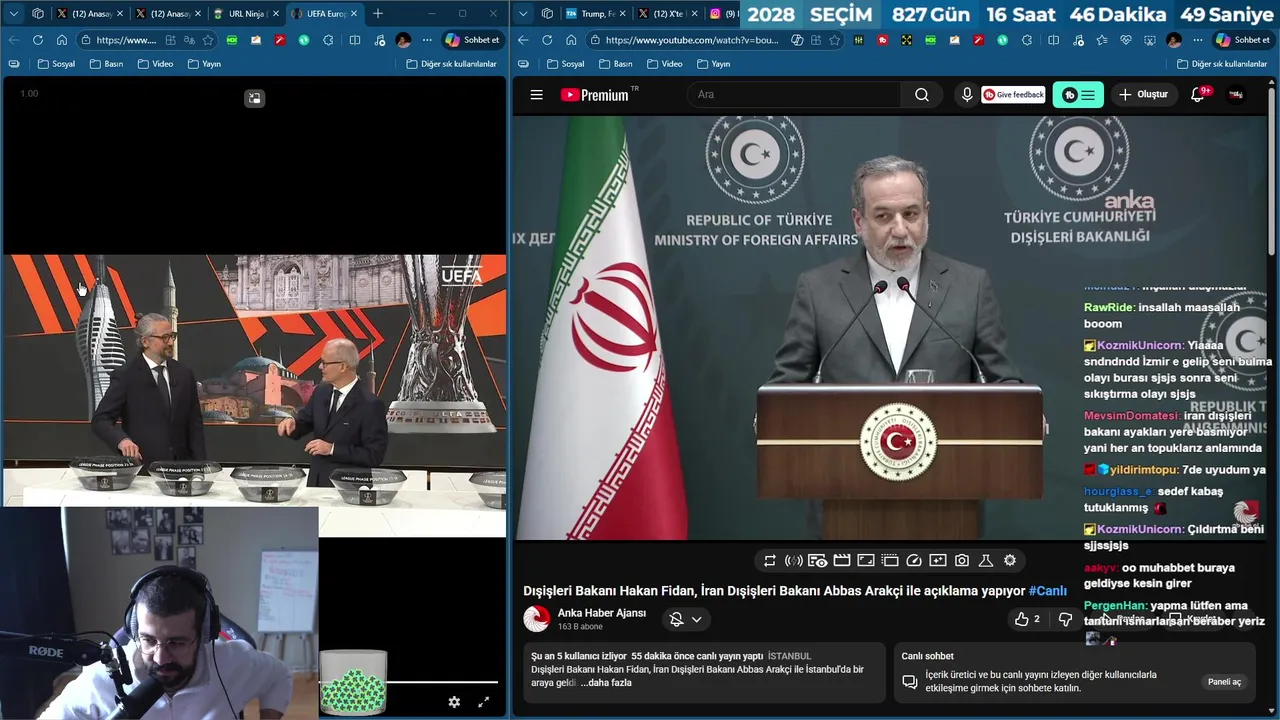
Task: Open Basın bookmarks folder in left browser
Action: coord(106,64)
